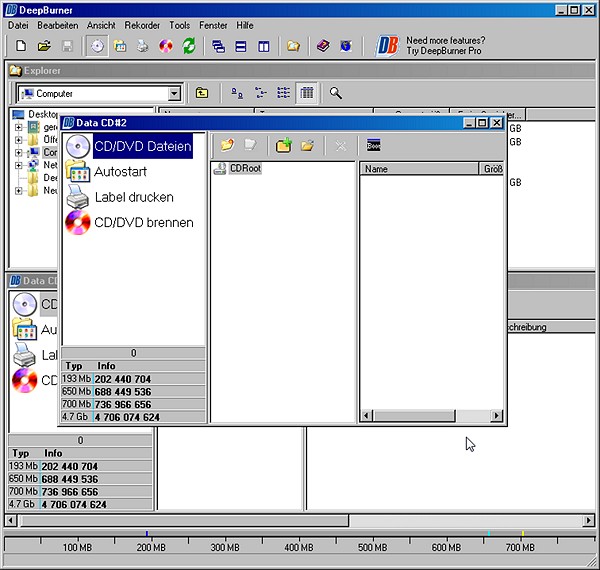600x570 pixels.
Task: Click the Größe column header in Data CD#2
Action: pyautogui.click(x=491, y=169)
